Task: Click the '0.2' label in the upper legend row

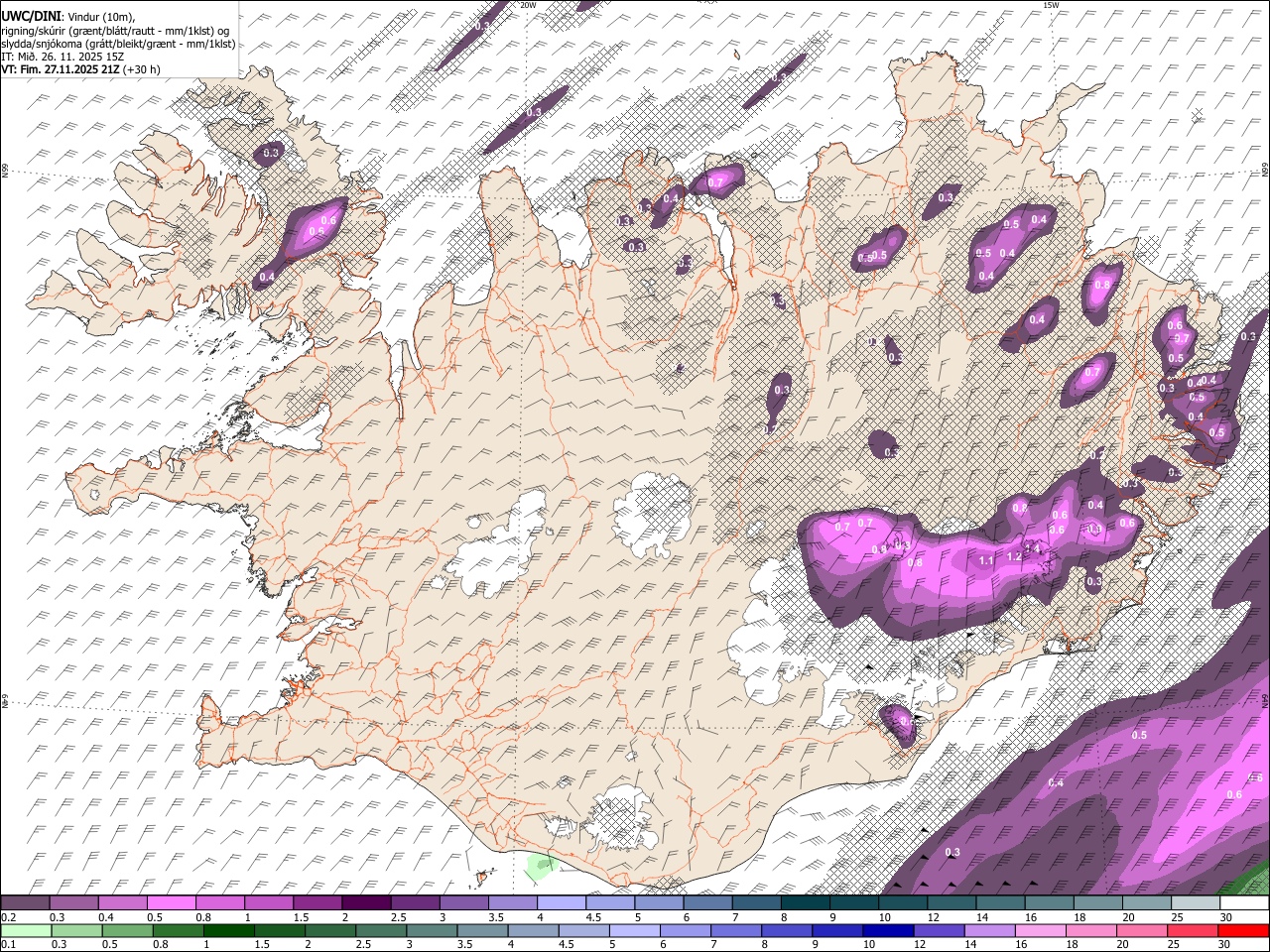Action: click(x=8, y=918)
